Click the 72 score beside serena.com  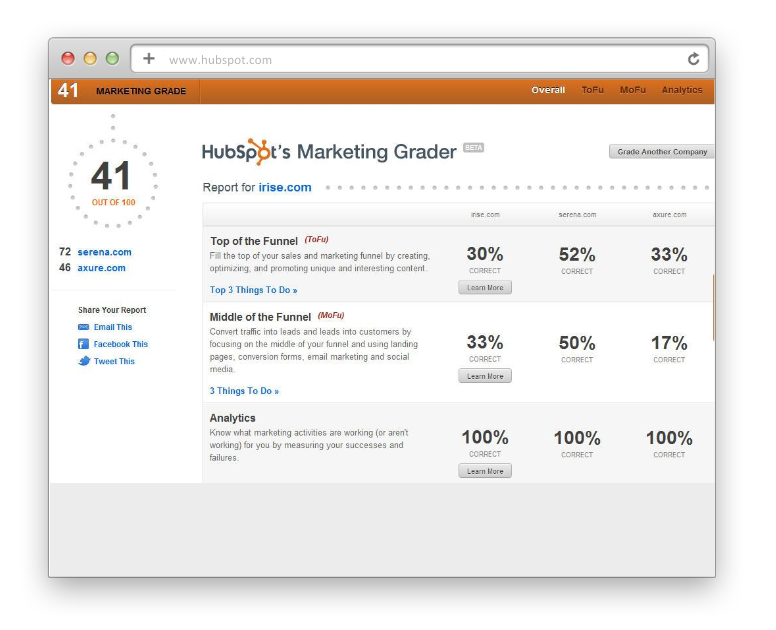point(65,252)
